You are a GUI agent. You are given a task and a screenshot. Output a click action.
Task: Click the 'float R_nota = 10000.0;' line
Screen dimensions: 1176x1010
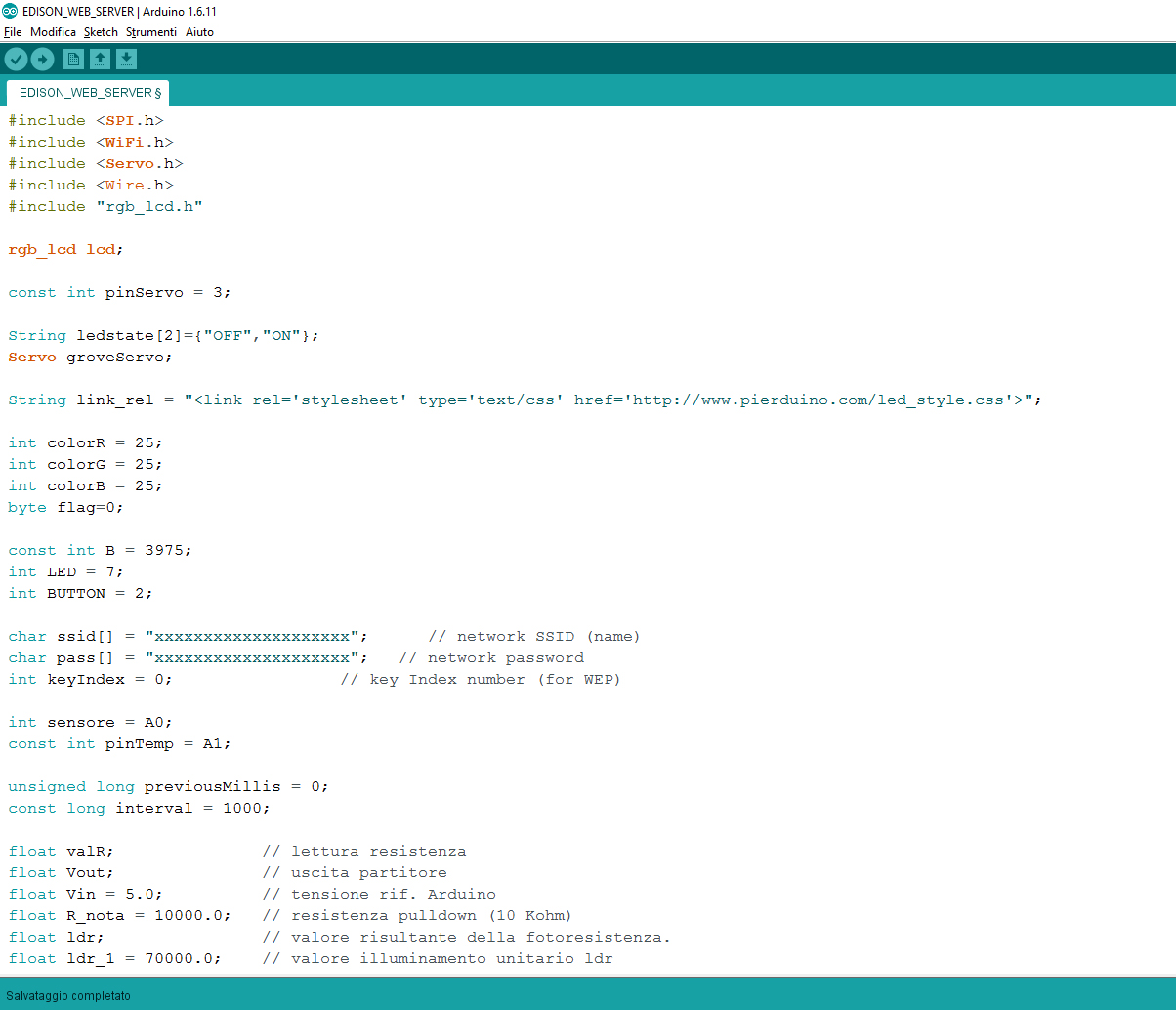coord(290,915)
